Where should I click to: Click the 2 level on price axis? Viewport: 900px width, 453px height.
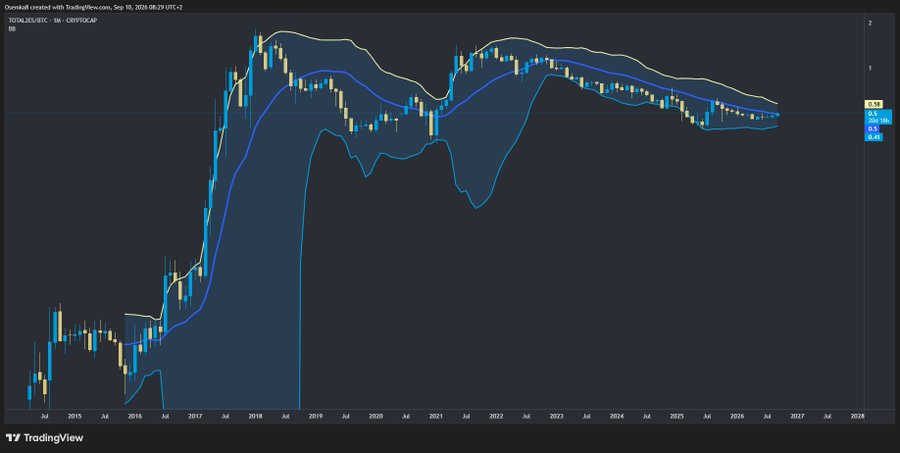(871, 23)
